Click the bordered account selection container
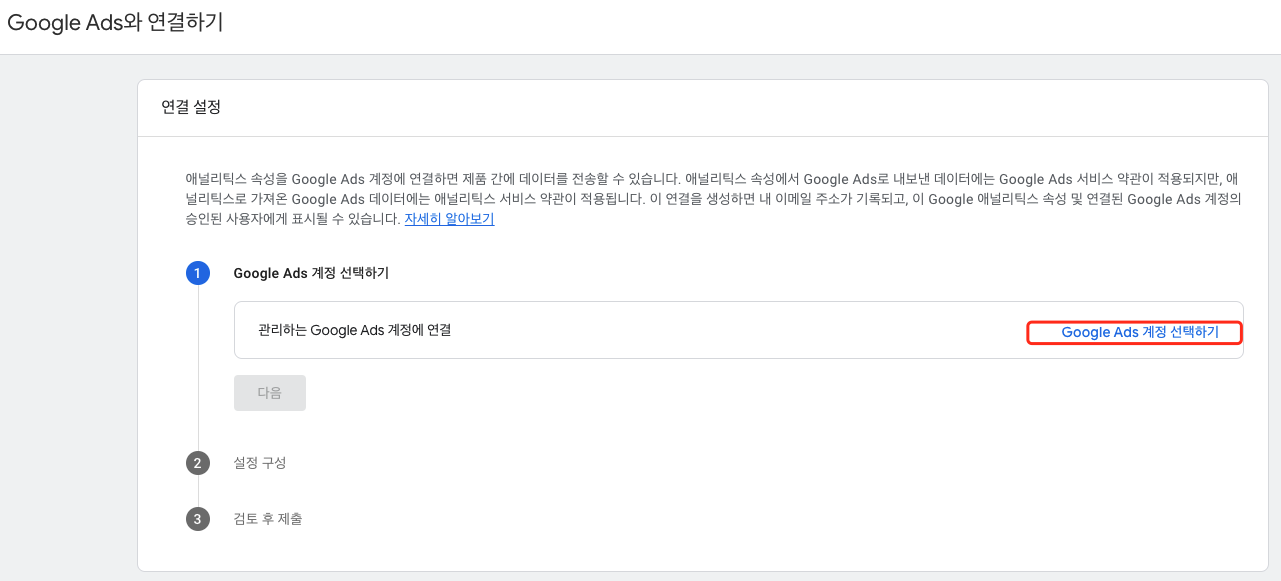This screenshot has height=581, width=1281. pyautogui.click(x=740, y=330)
